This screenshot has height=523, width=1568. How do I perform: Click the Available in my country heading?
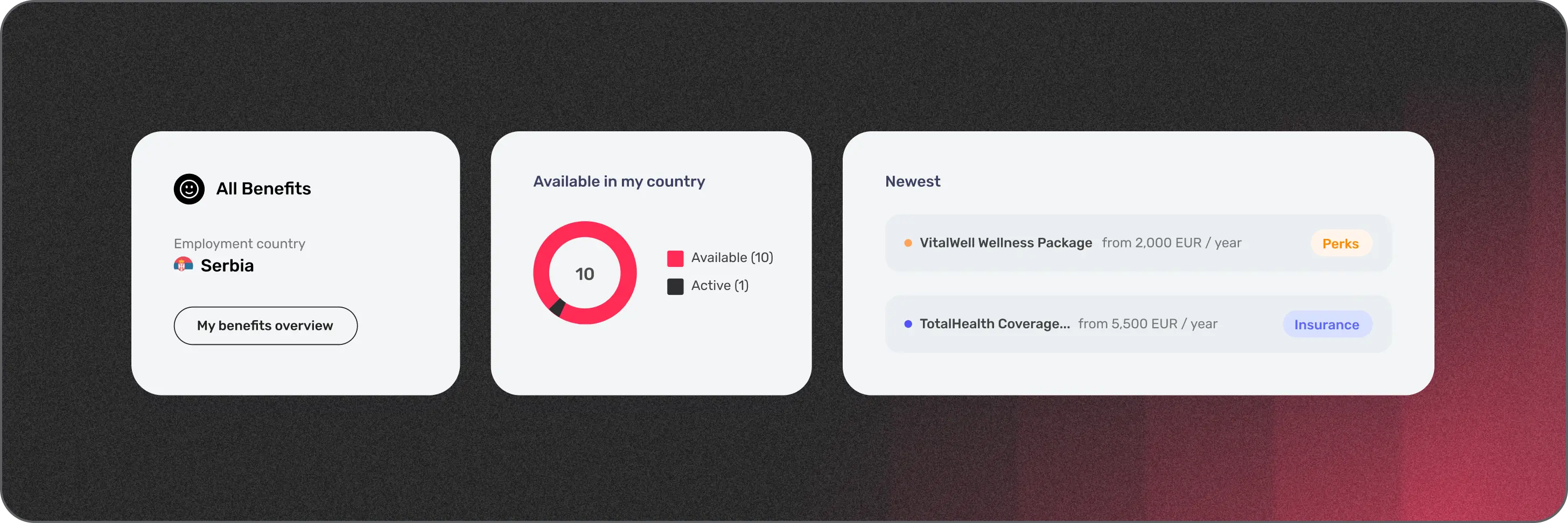point(619,181)
